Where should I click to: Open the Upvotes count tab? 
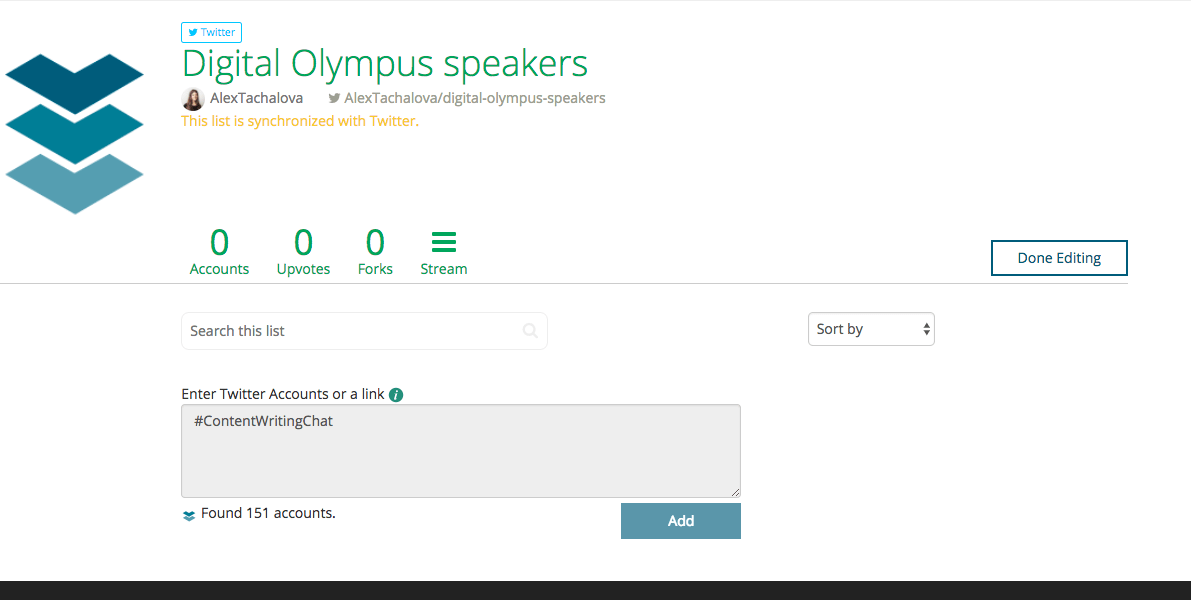tap(303, 252)
